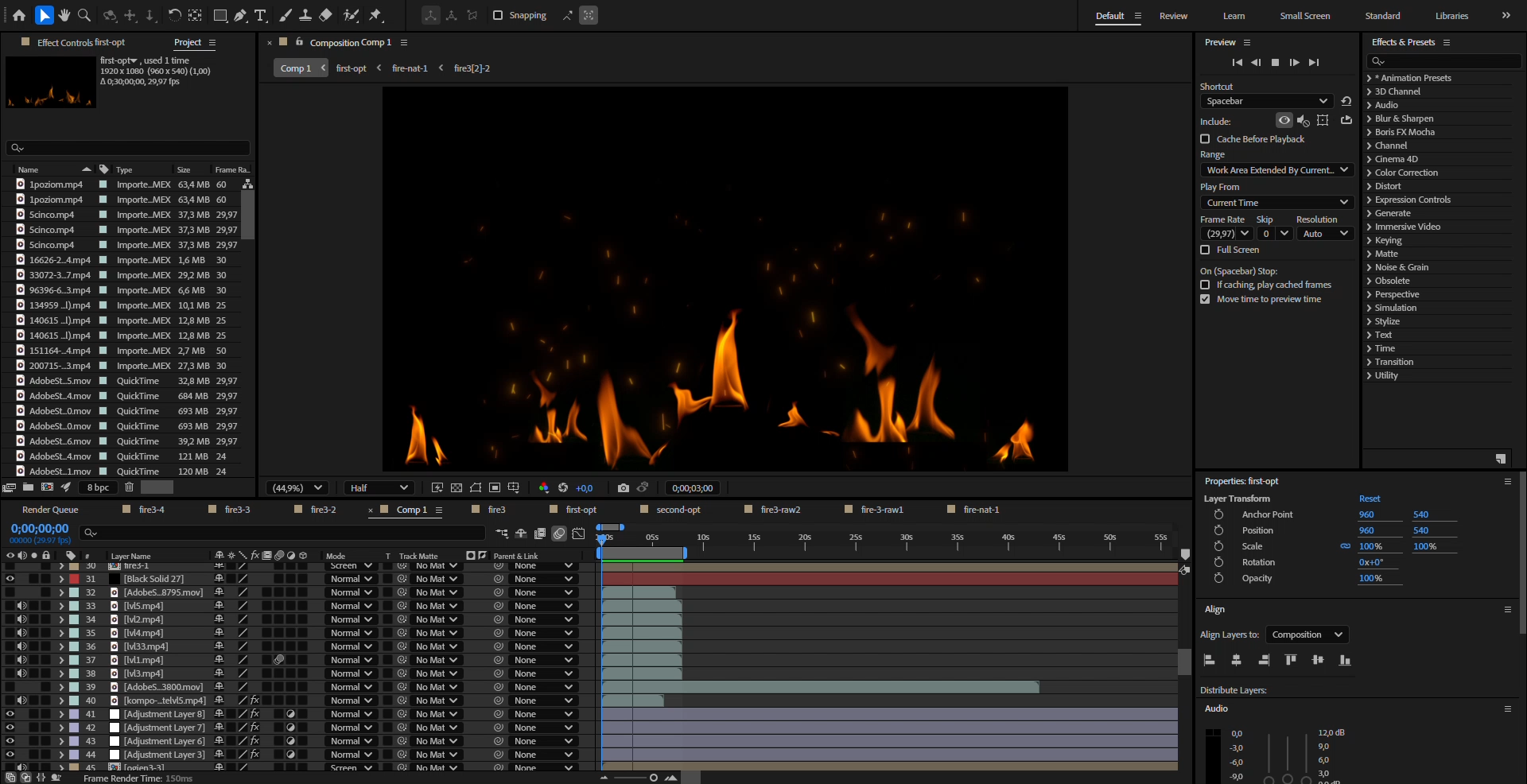
Task: Open the Libraries workspace
Action: point(1451,16)
